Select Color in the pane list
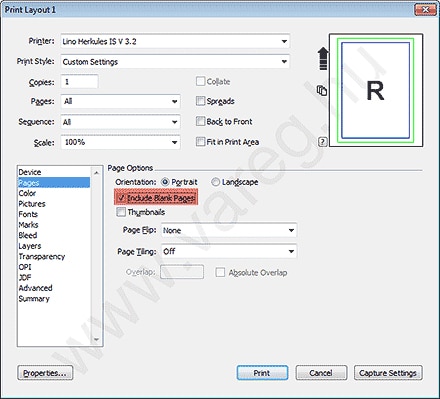The image size is (440, 399). (54, 193)
